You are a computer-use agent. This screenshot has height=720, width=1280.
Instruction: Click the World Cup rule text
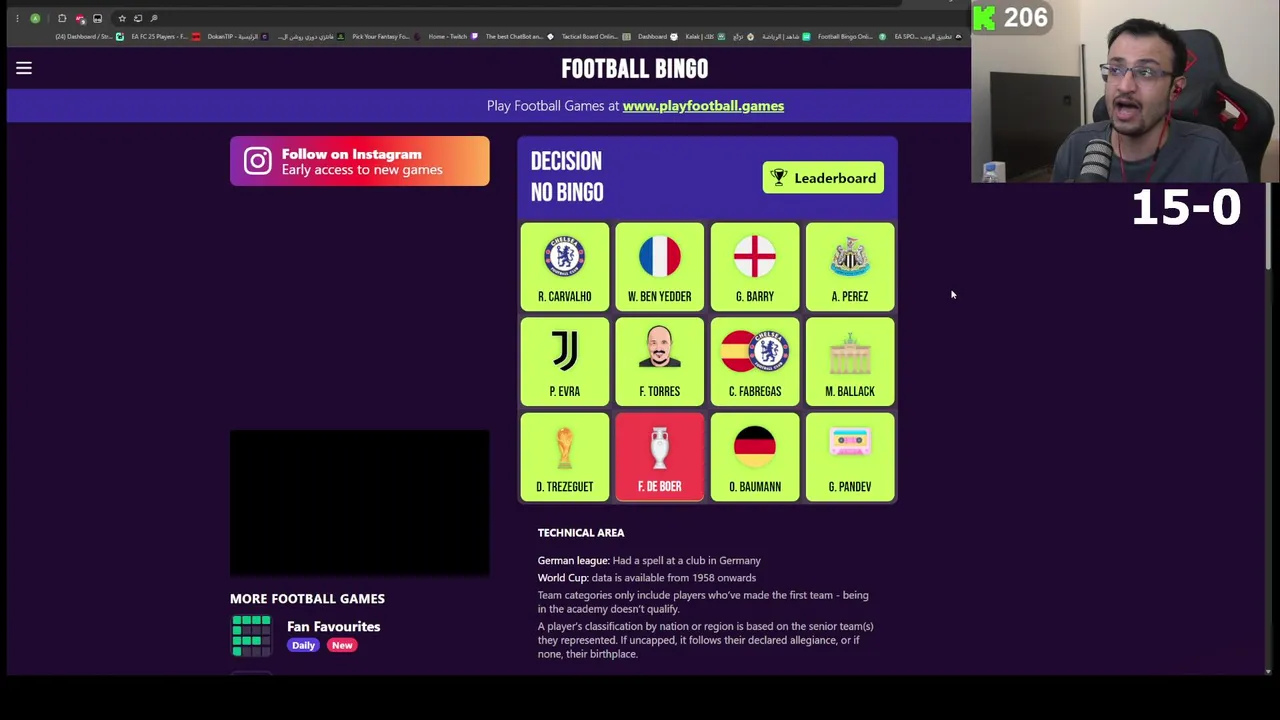pyautogui.click(x=646, y=578)
